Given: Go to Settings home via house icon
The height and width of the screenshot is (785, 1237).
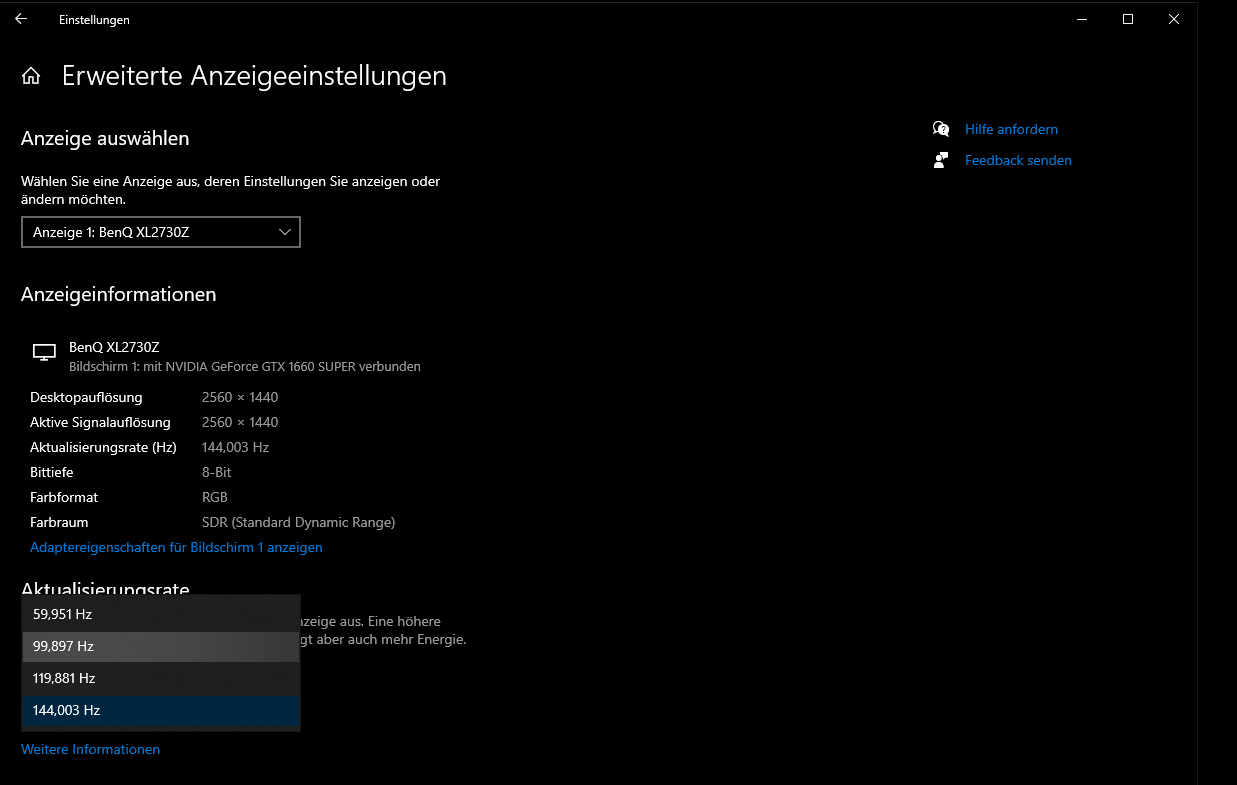Looking at the screenshot, I should coord(31,76).
